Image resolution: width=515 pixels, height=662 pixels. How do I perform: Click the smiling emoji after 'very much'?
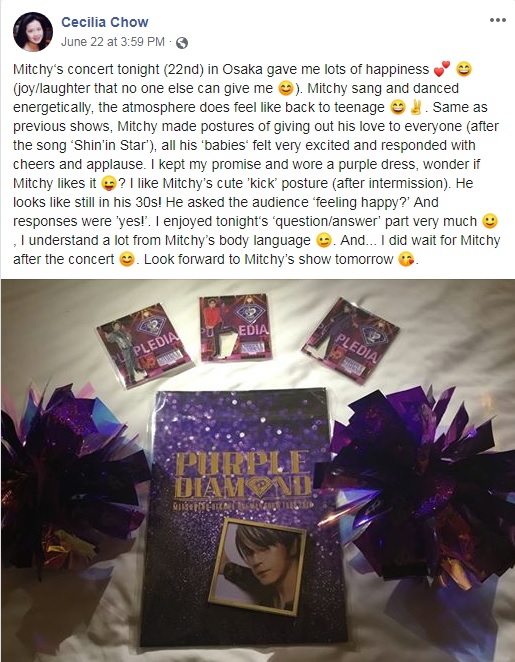click(490, 221)
